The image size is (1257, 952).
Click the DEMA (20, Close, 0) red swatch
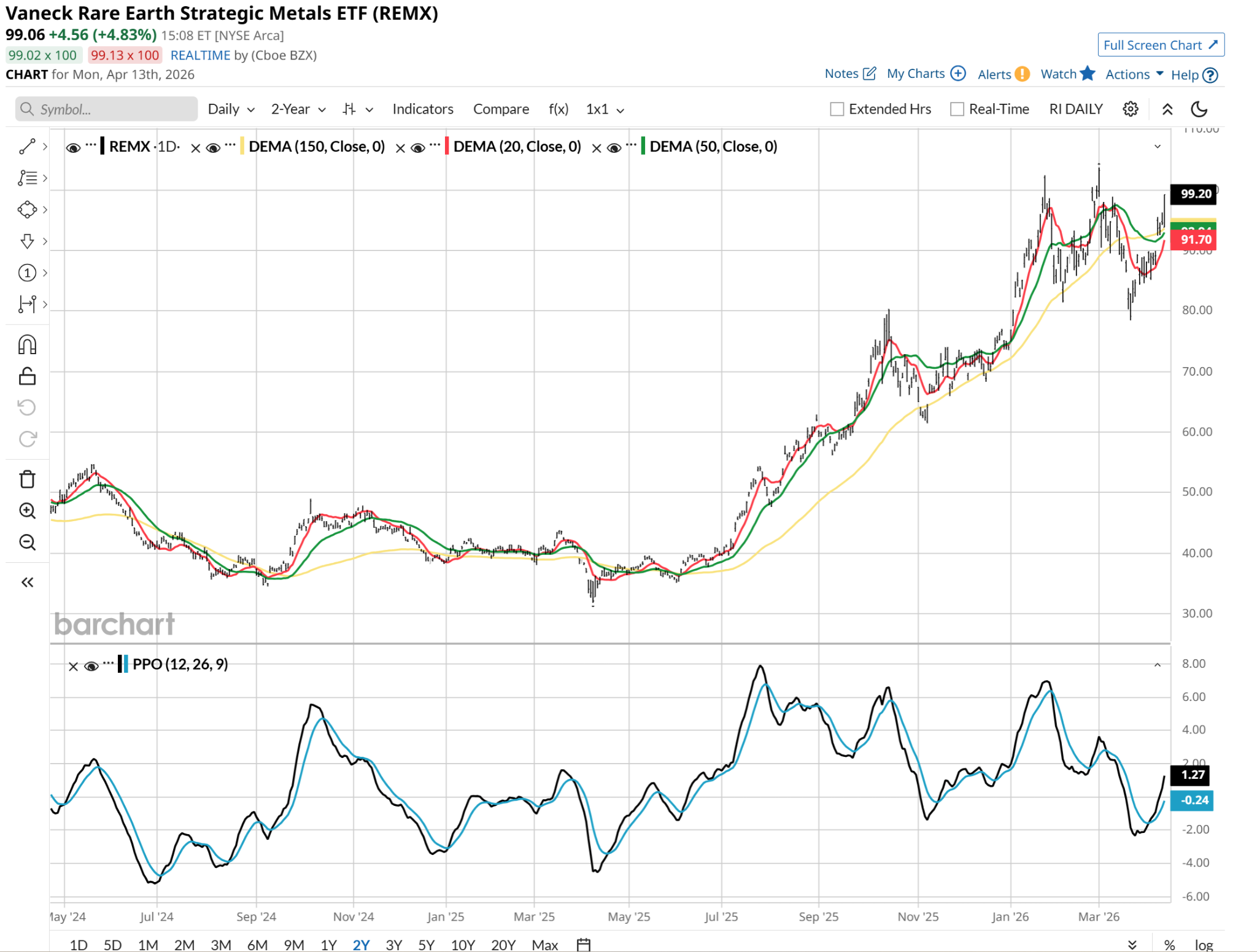tap(447, 146)
